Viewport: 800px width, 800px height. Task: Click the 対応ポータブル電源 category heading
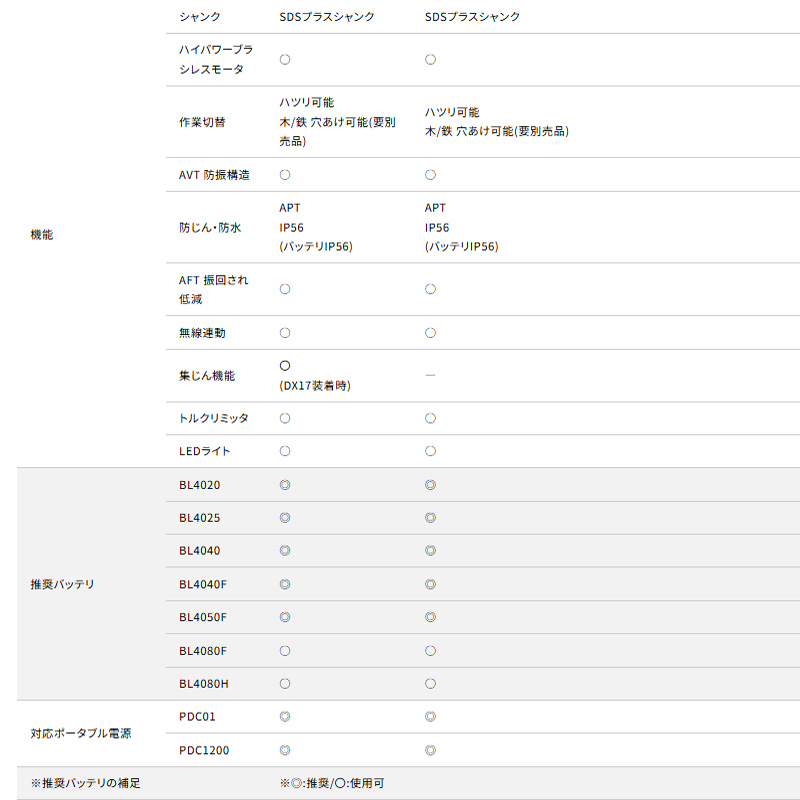(x=81, y=733)
